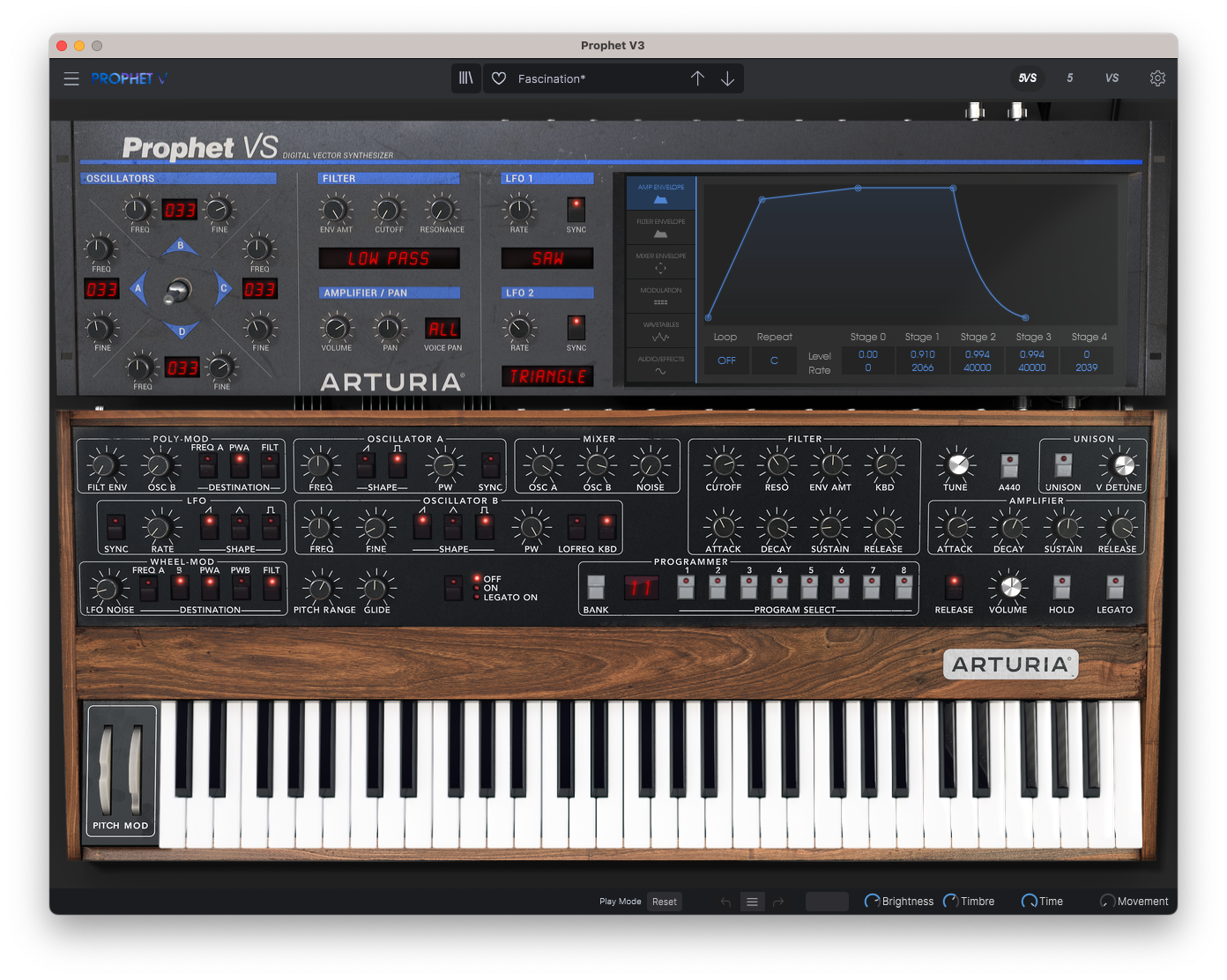Click the vector joystick center
Screen dimensions: 1227x980
coord(179,289)
